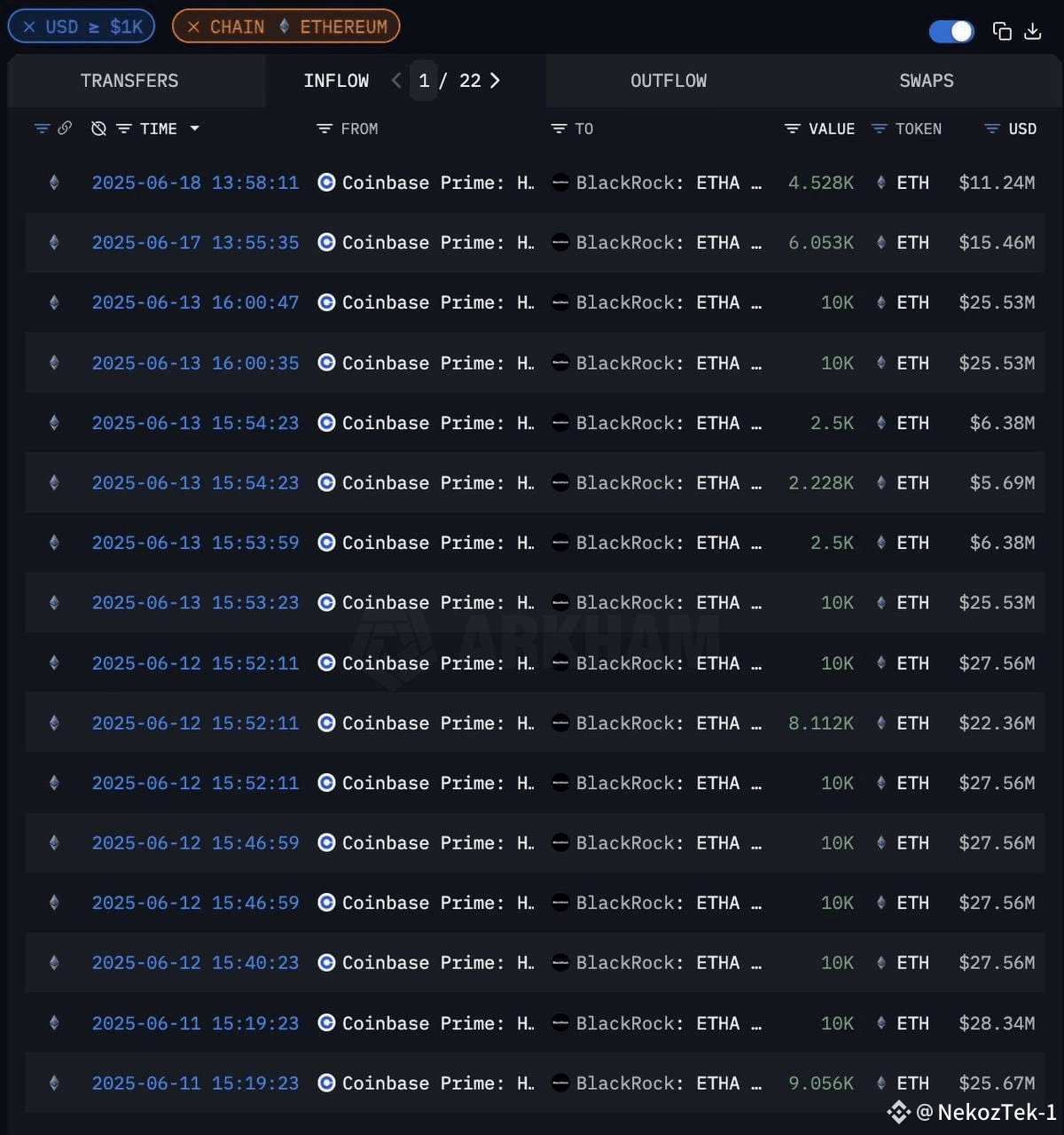
Task: Click ETH token in the $15.46M row
Action: coord(904,242)
